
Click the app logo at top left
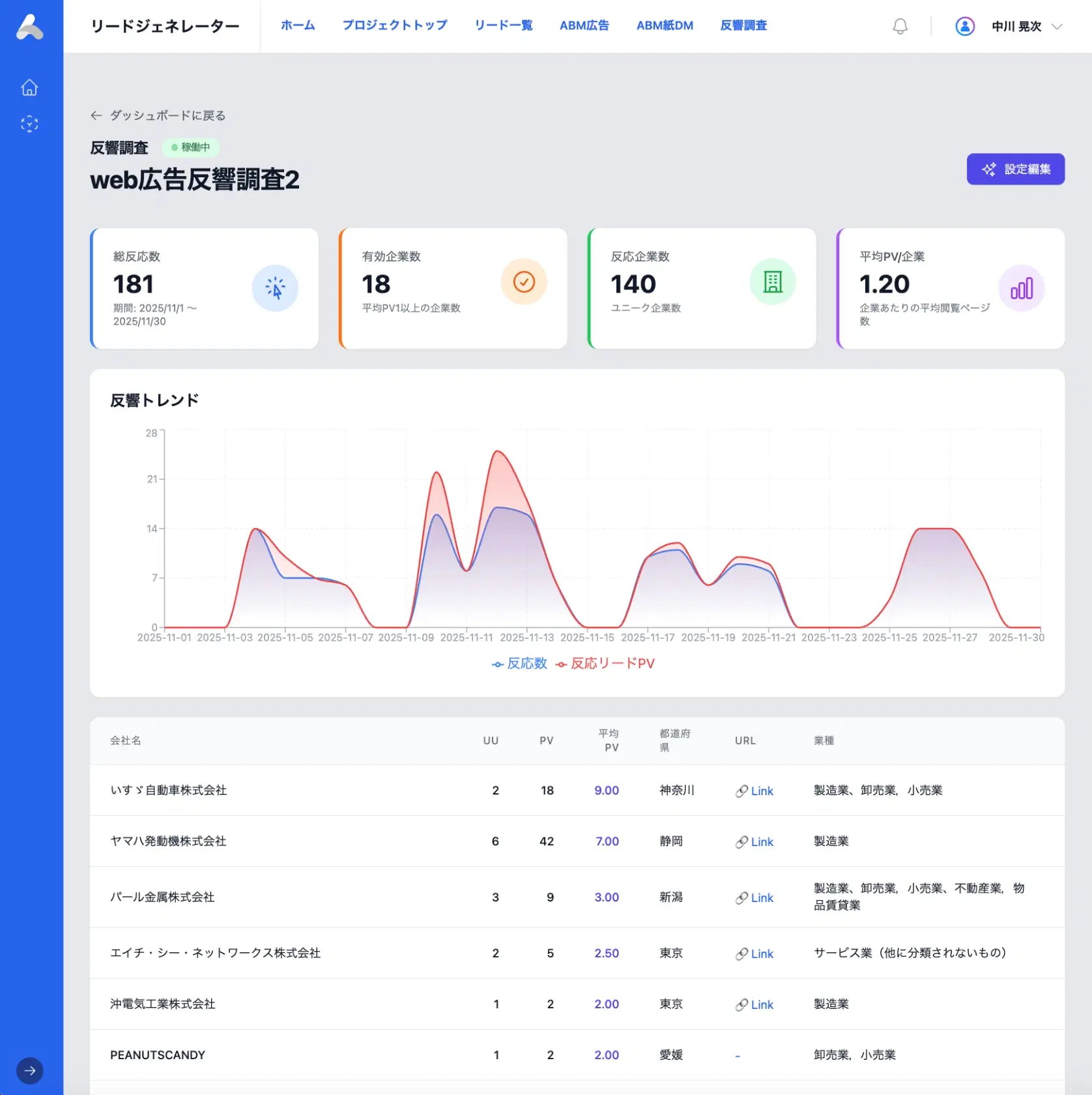pyautogui.click(x=30, y=27)
